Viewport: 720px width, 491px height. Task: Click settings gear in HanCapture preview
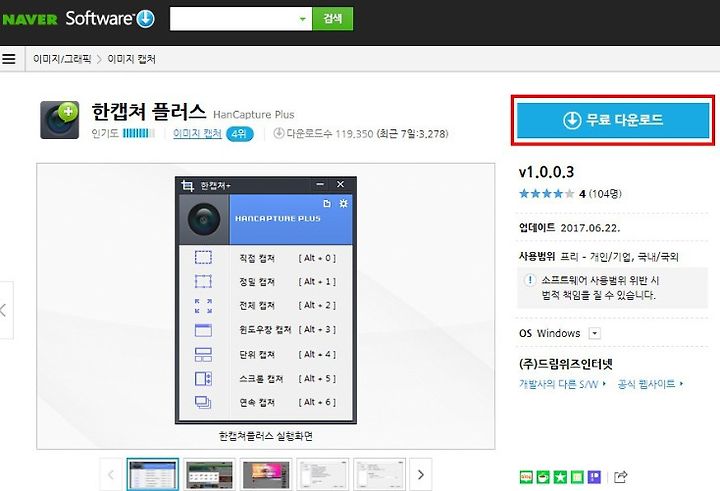point(343,203)
